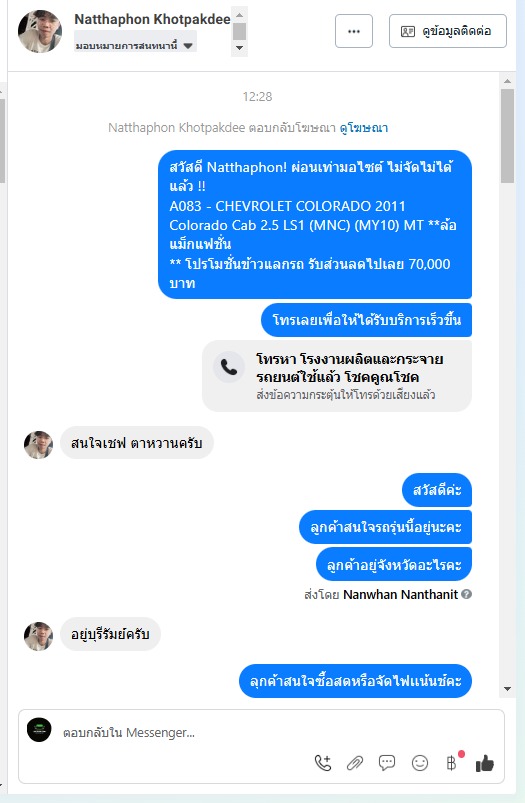
Task: Open the ดูโฆษณา ad link
Action: 364,128
